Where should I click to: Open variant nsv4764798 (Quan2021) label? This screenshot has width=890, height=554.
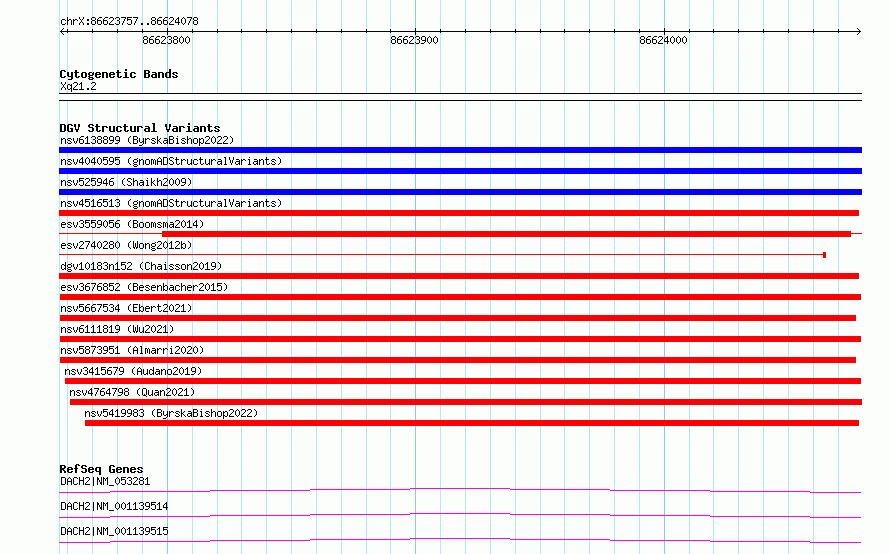pos(132,392)
